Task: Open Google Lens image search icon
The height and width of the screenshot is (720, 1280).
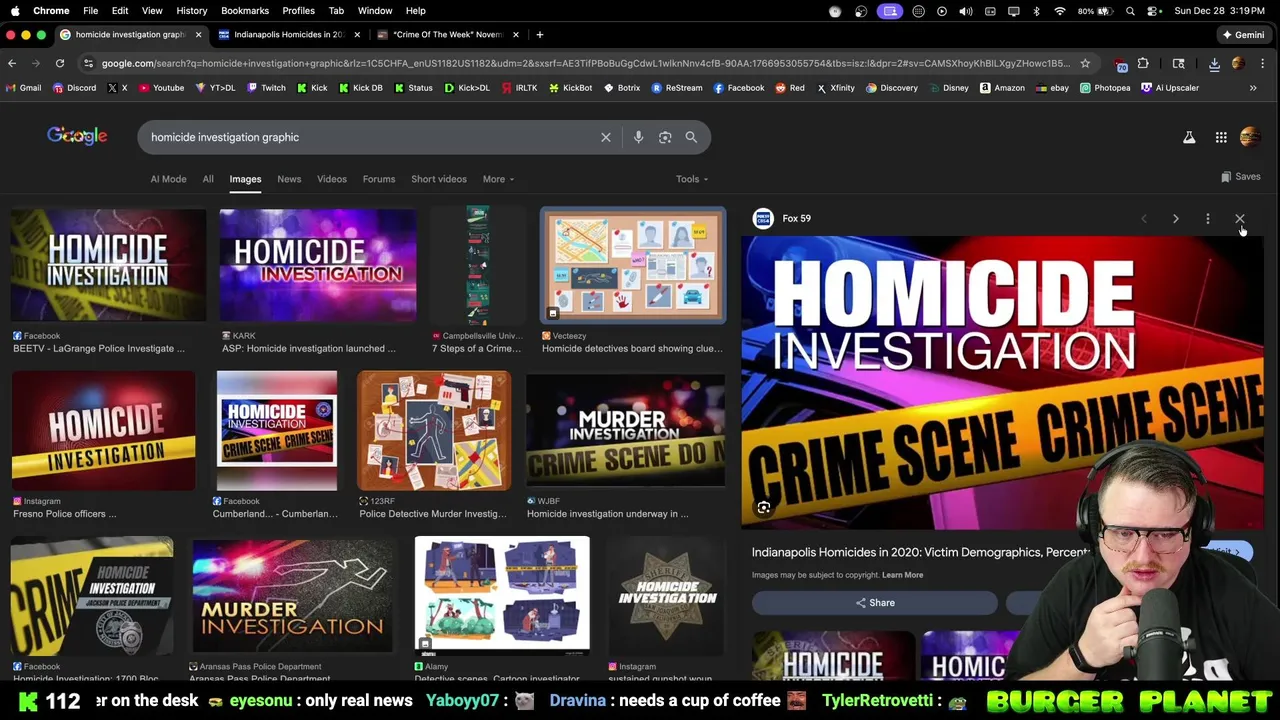Action: click(x=665, y=137)
